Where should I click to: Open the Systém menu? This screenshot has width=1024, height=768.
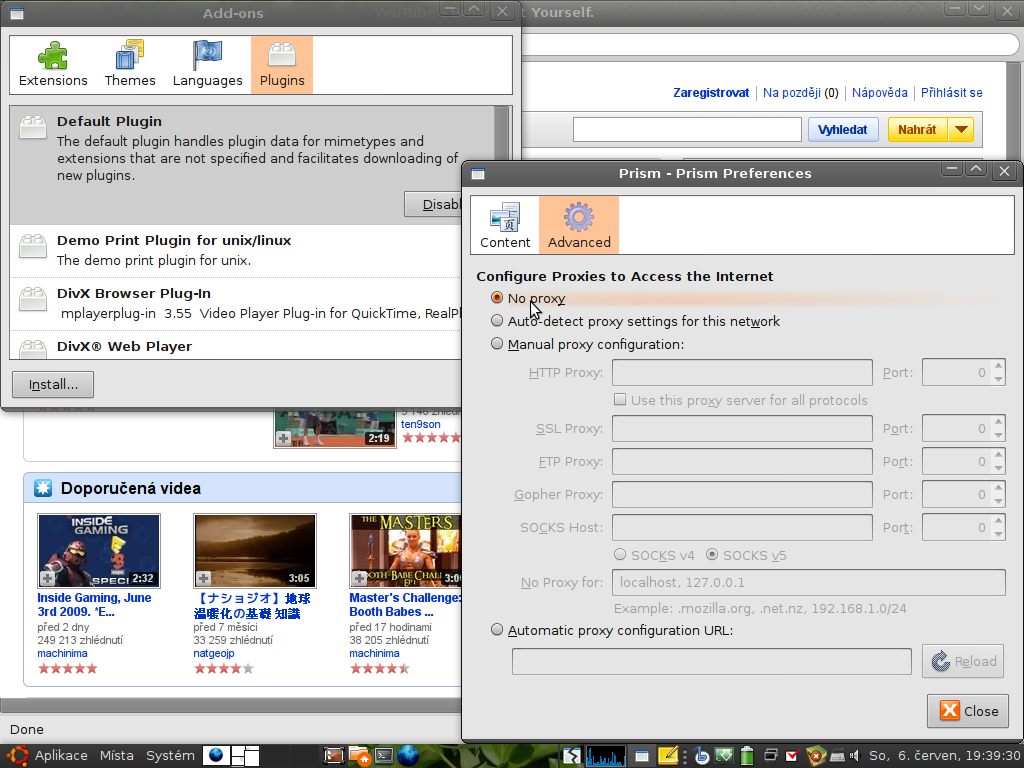(x=170, y=756)
